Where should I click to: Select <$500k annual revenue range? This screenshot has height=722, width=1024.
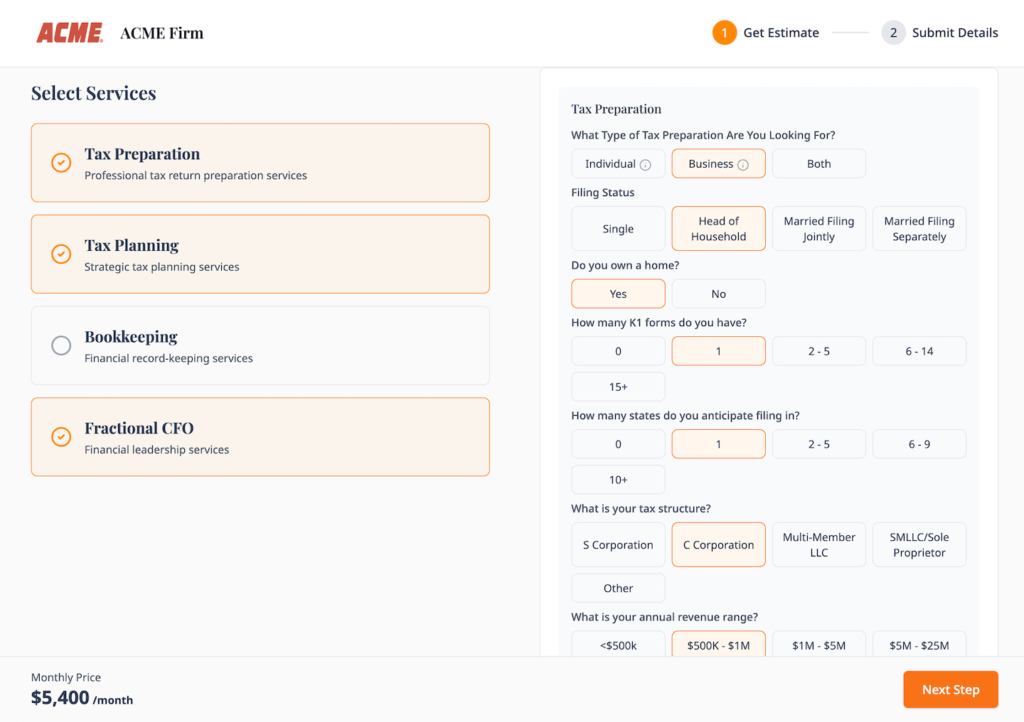coord(618,644)
